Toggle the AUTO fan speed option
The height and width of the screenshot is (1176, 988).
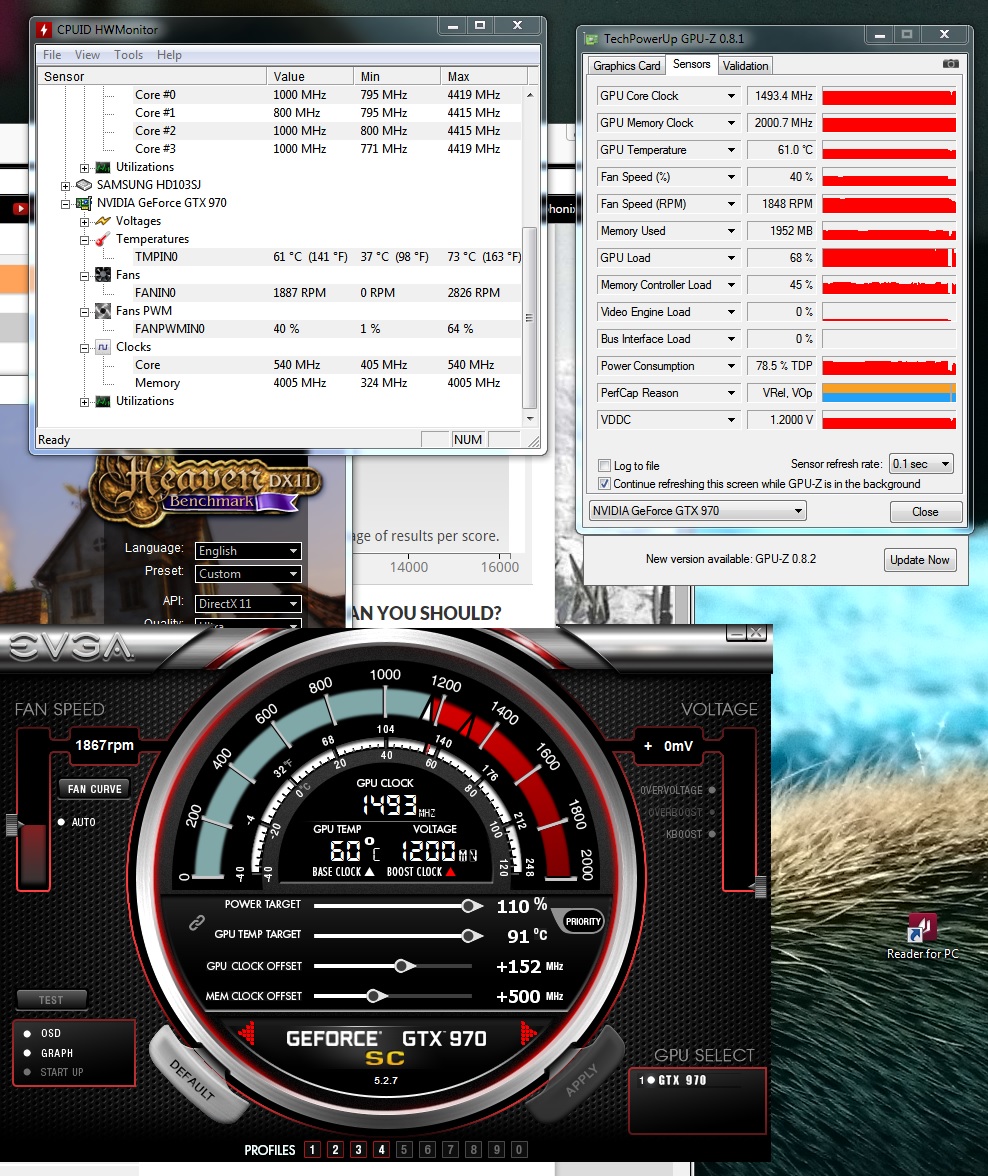[62, 822]
